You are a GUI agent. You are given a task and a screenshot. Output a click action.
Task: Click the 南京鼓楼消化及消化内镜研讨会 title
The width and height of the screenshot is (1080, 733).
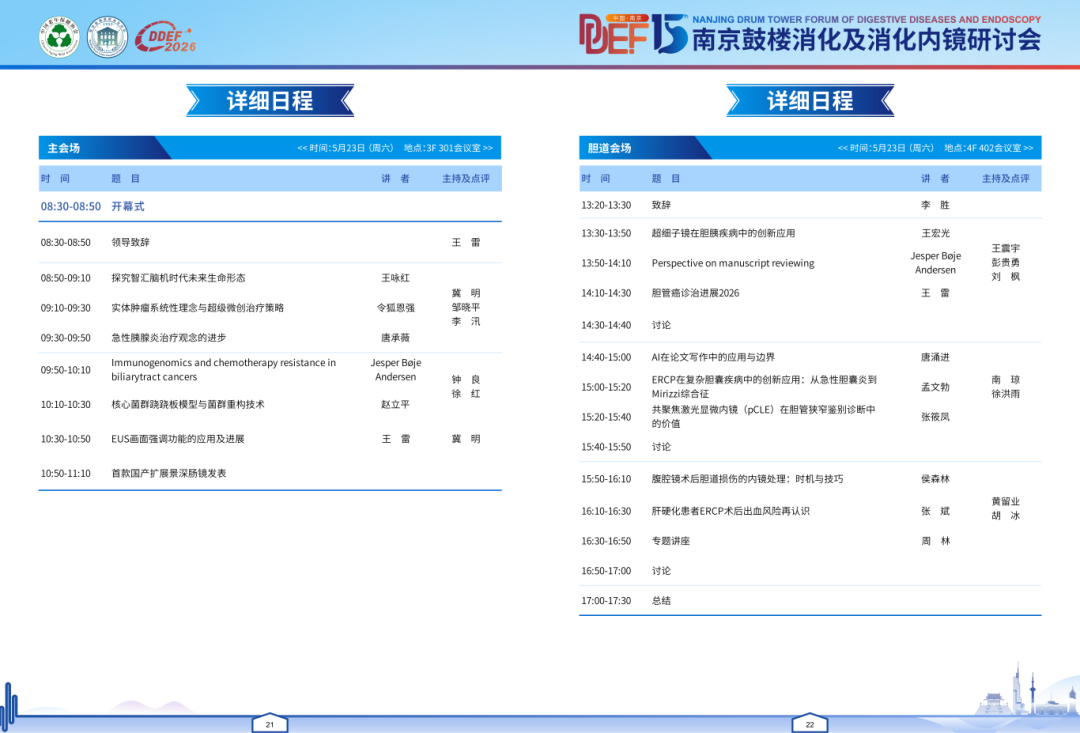tap(866, 40)
